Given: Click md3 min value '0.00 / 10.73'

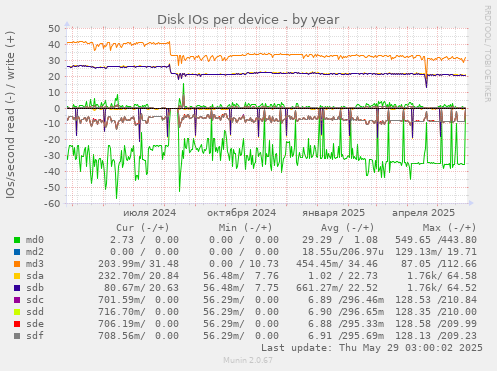Looking at the screenshot, I should pyautogui.click(x=244, y=264).
